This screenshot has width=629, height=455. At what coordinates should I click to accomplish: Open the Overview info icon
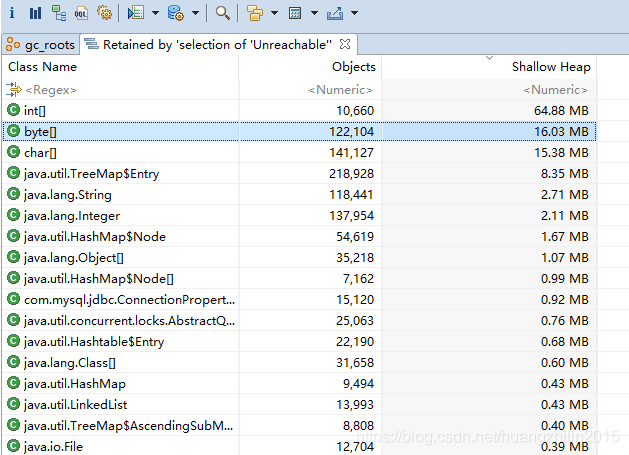pos(12,13)
